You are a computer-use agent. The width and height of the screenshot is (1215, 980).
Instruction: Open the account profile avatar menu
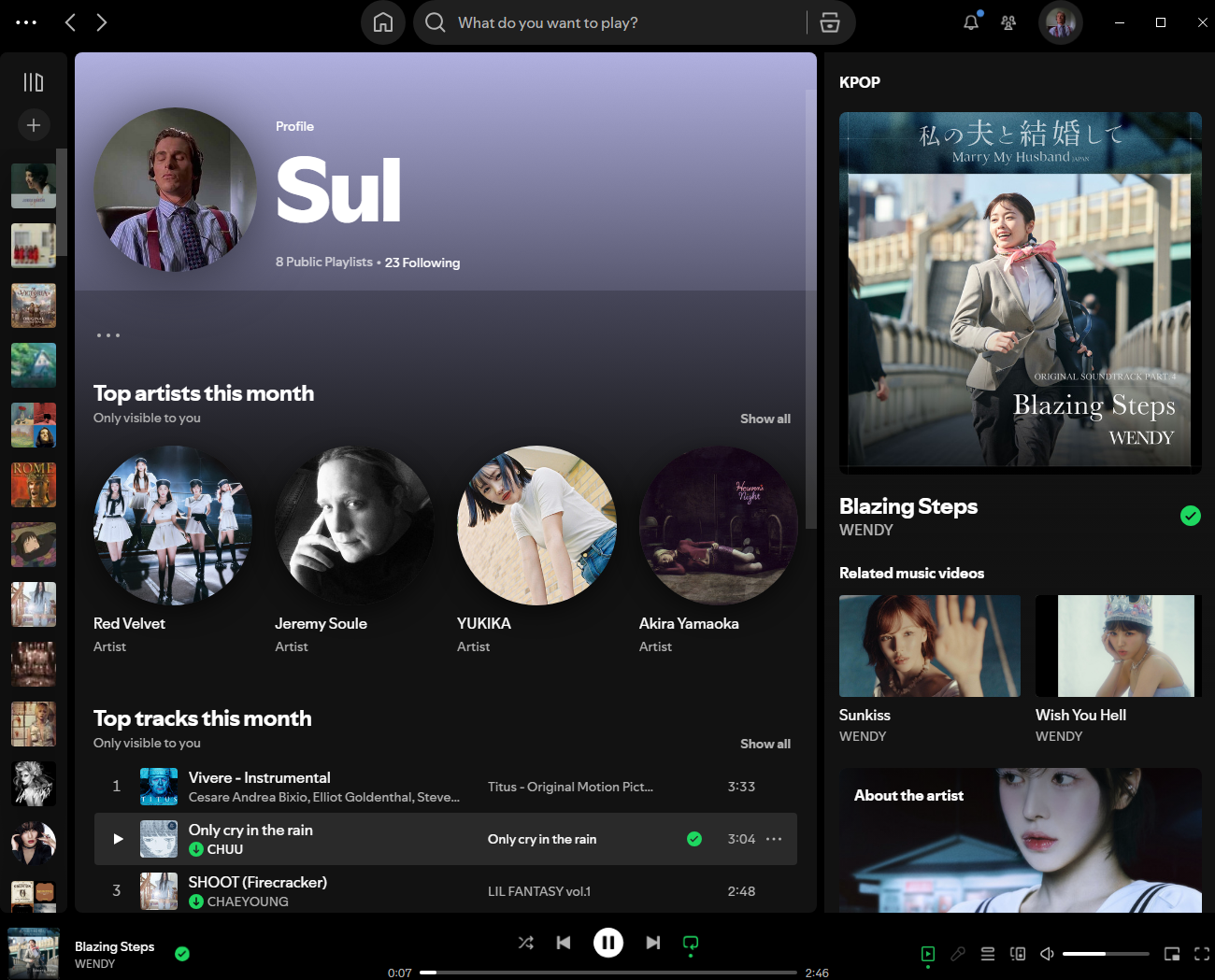1061,22
